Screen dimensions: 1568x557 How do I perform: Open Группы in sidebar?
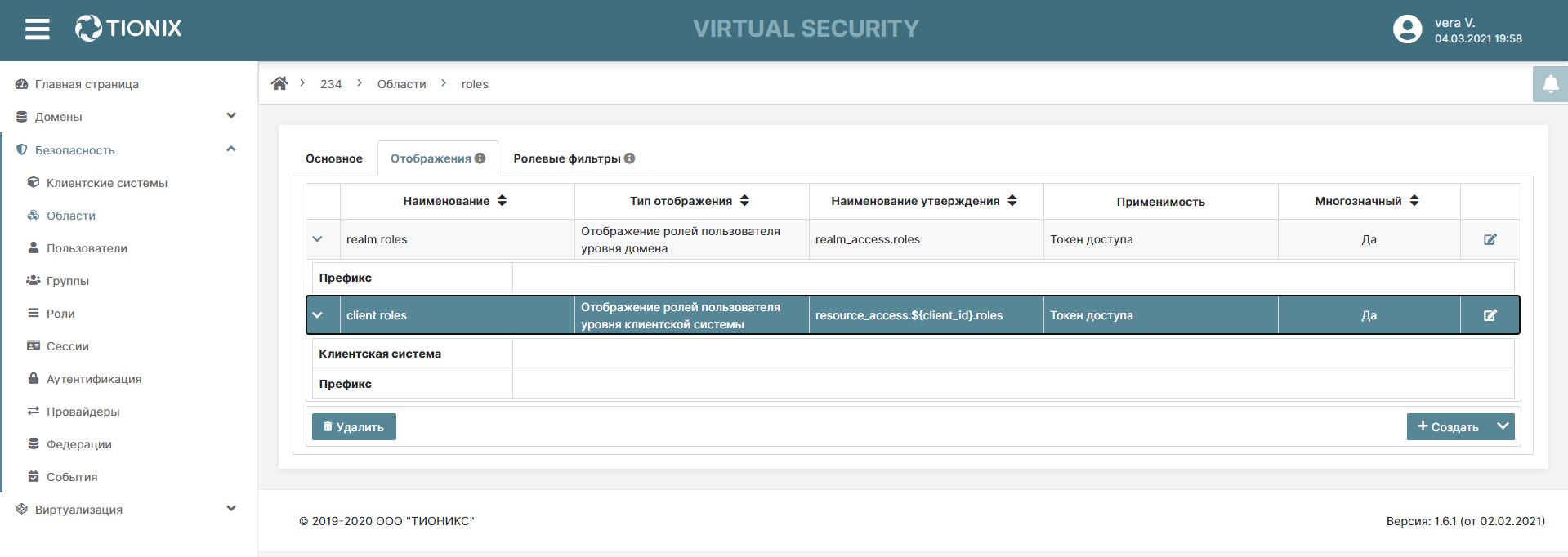point(68,281)
